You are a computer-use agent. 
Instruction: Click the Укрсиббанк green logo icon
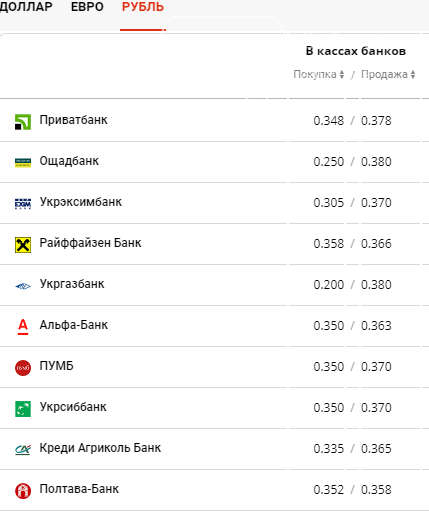[23, 409]
